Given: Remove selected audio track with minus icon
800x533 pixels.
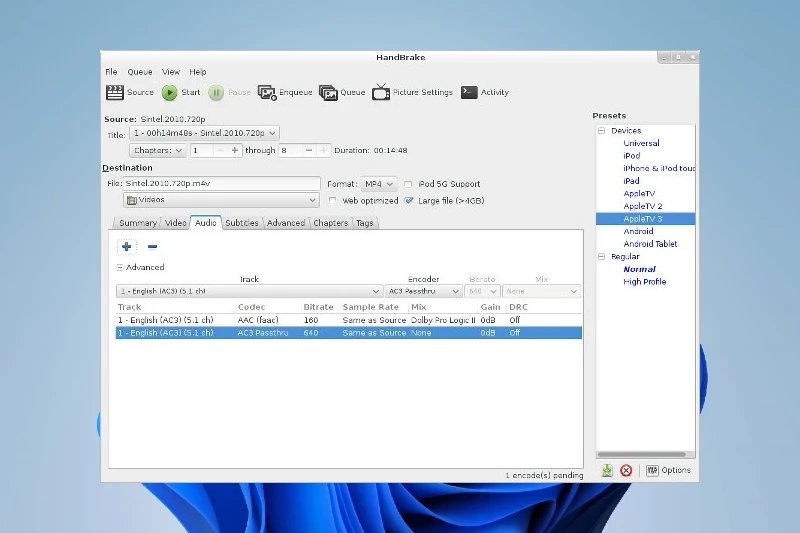Looking at the screenshot, I should (x=152, y=247).
